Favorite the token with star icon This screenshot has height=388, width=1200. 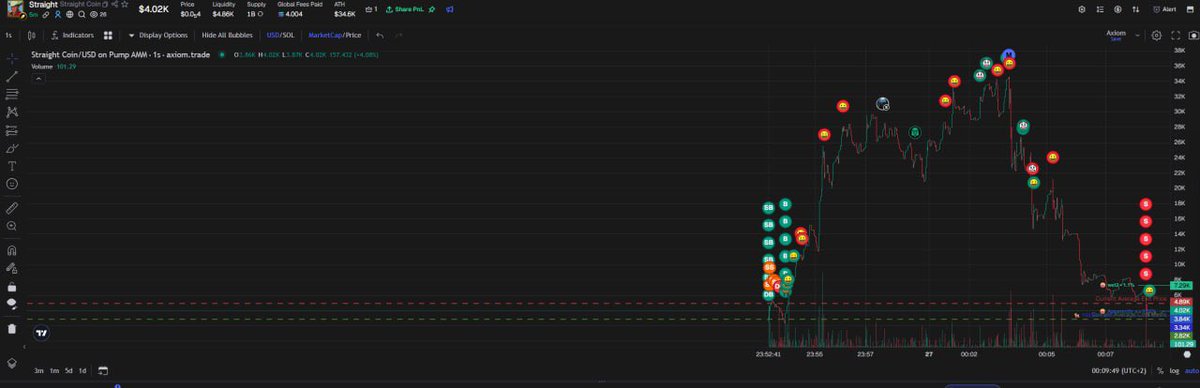click(126, 5)
